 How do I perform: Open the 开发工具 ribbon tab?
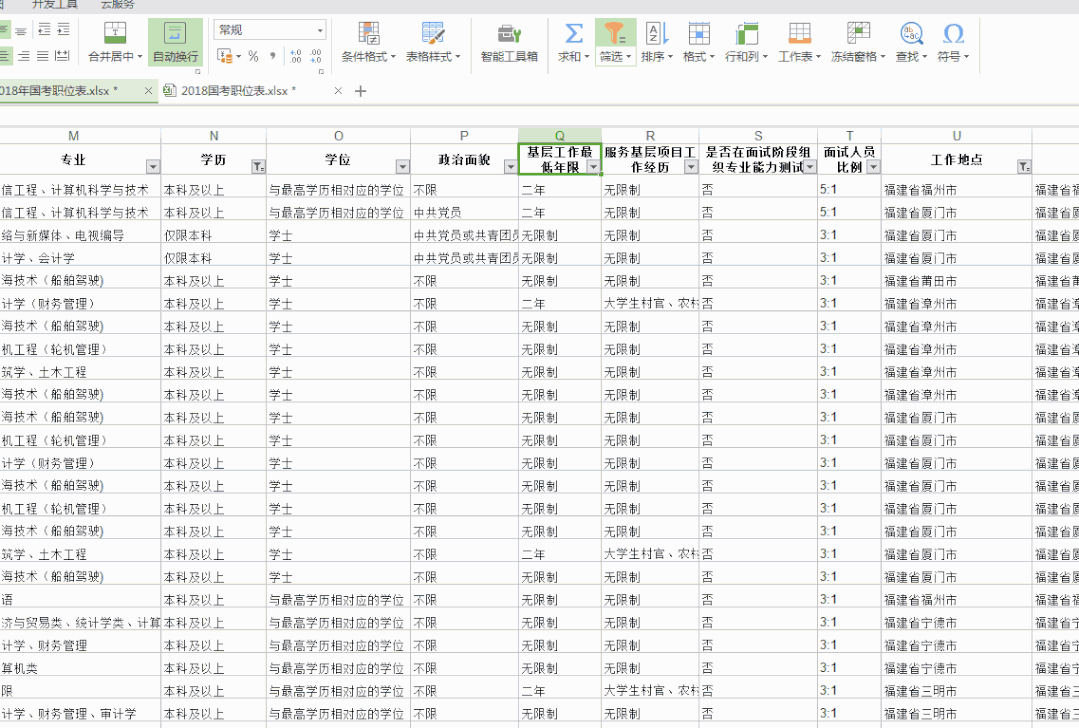tap(55, 5)
